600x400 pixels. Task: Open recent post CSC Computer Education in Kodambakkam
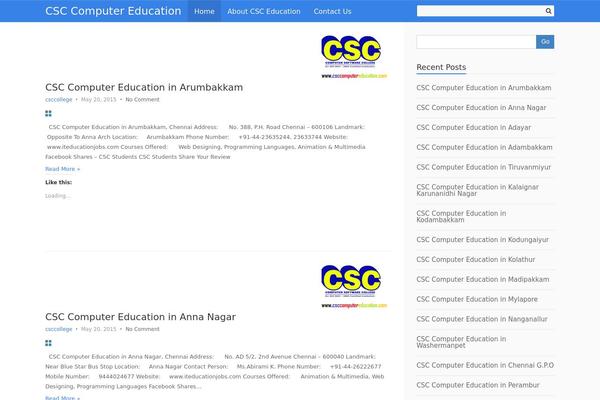(461, 217)
